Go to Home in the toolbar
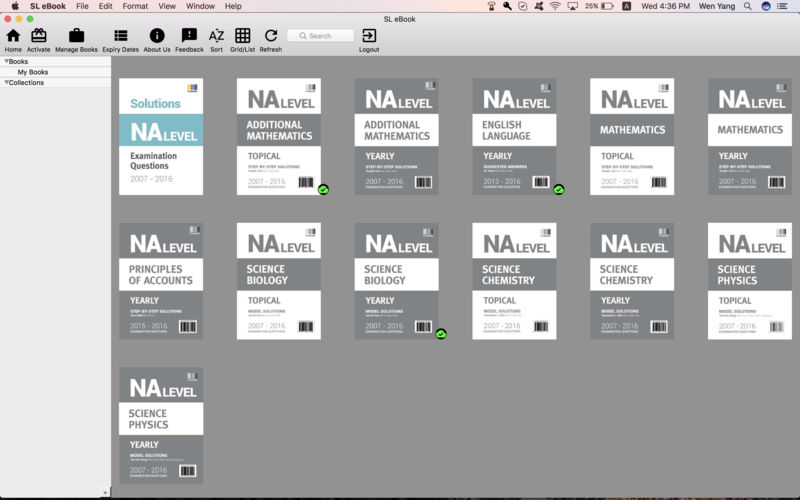This screenshot has height=500, width=800. [13, 40]
